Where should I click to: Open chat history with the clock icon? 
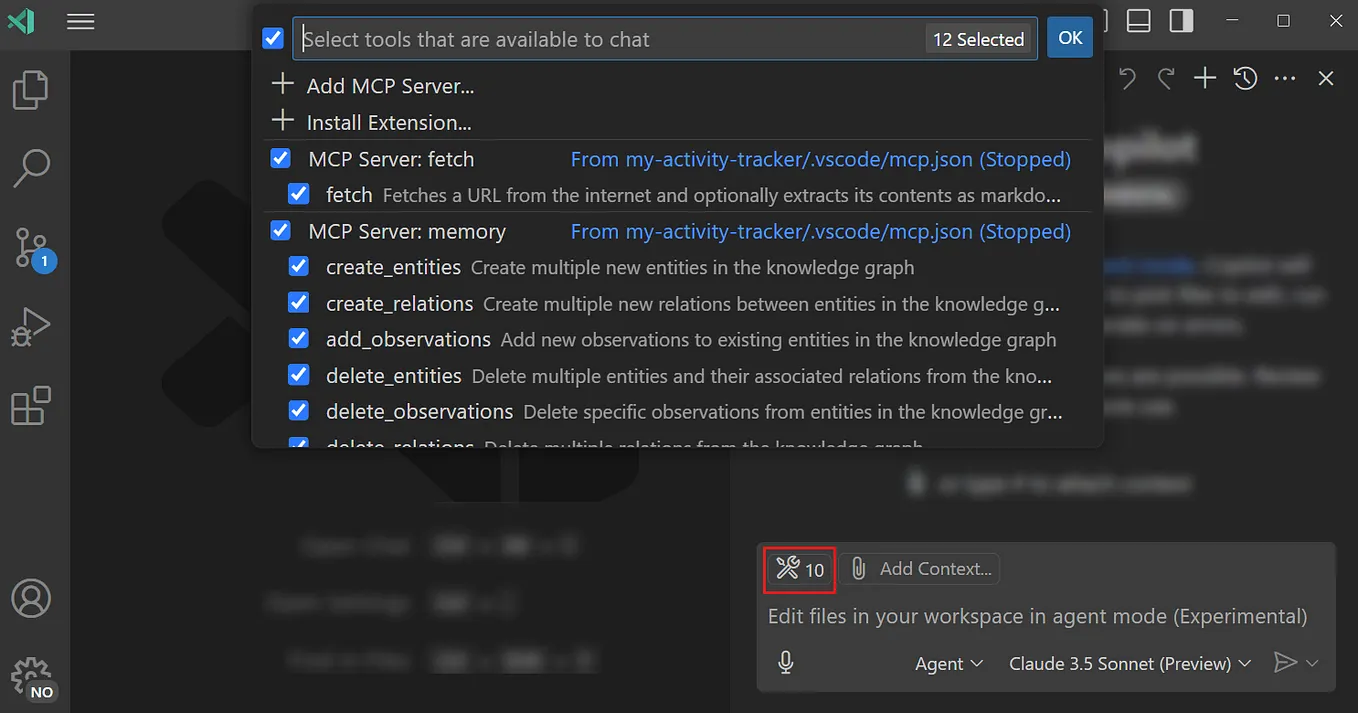[1244, 77]
